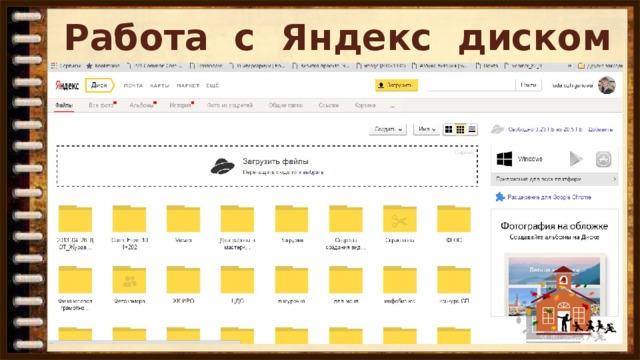The width and height of the screenshot is (640, 360).
Task: Go to Маркет in the header
Action: (188, 86)
